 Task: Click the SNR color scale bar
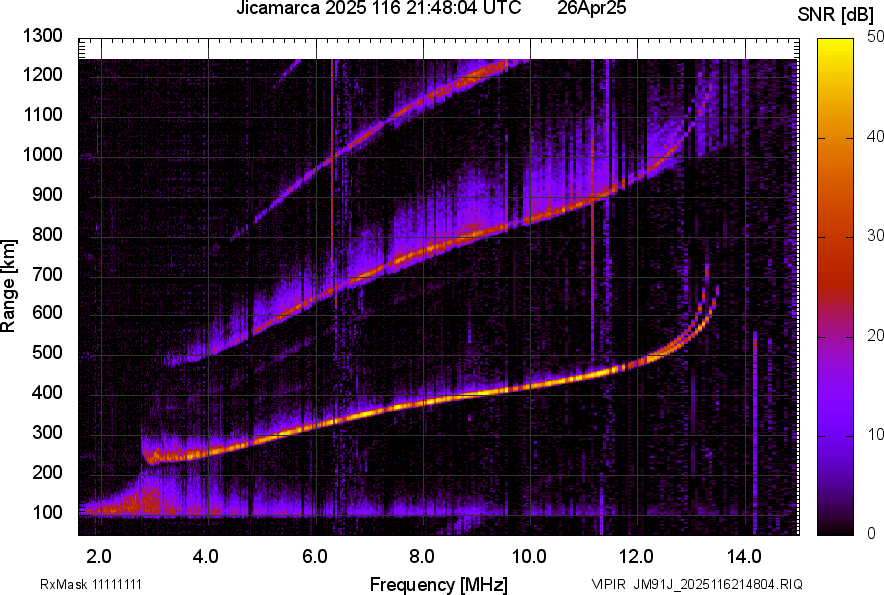[x=835, y=287]
